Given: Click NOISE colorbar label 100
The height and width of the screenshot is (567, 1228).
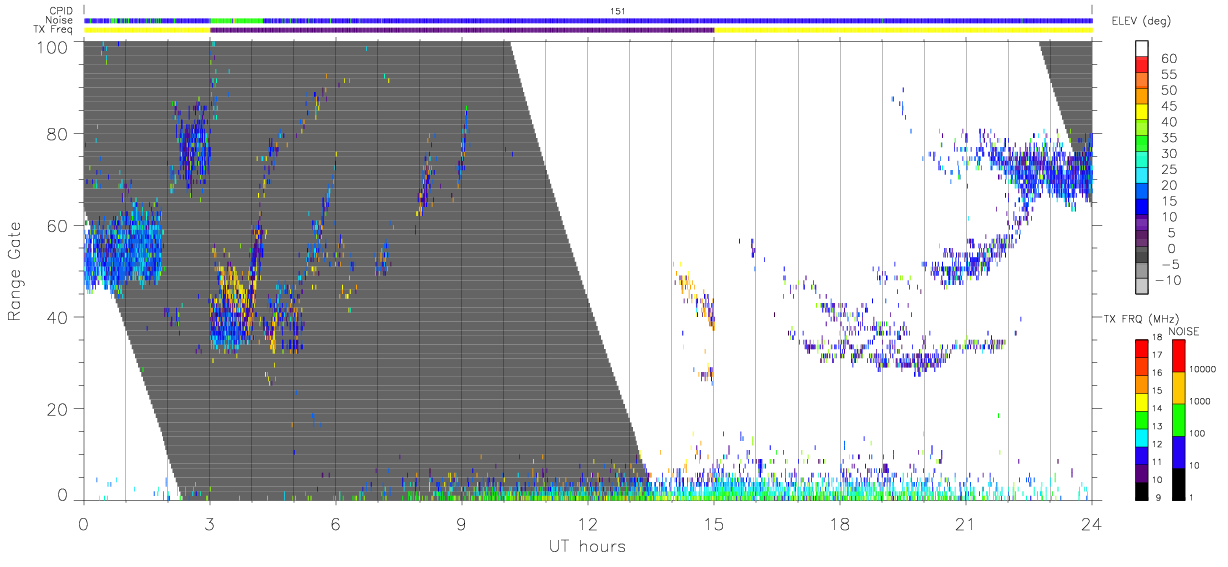Looking at the screenshot, I should pos(1198,434).
